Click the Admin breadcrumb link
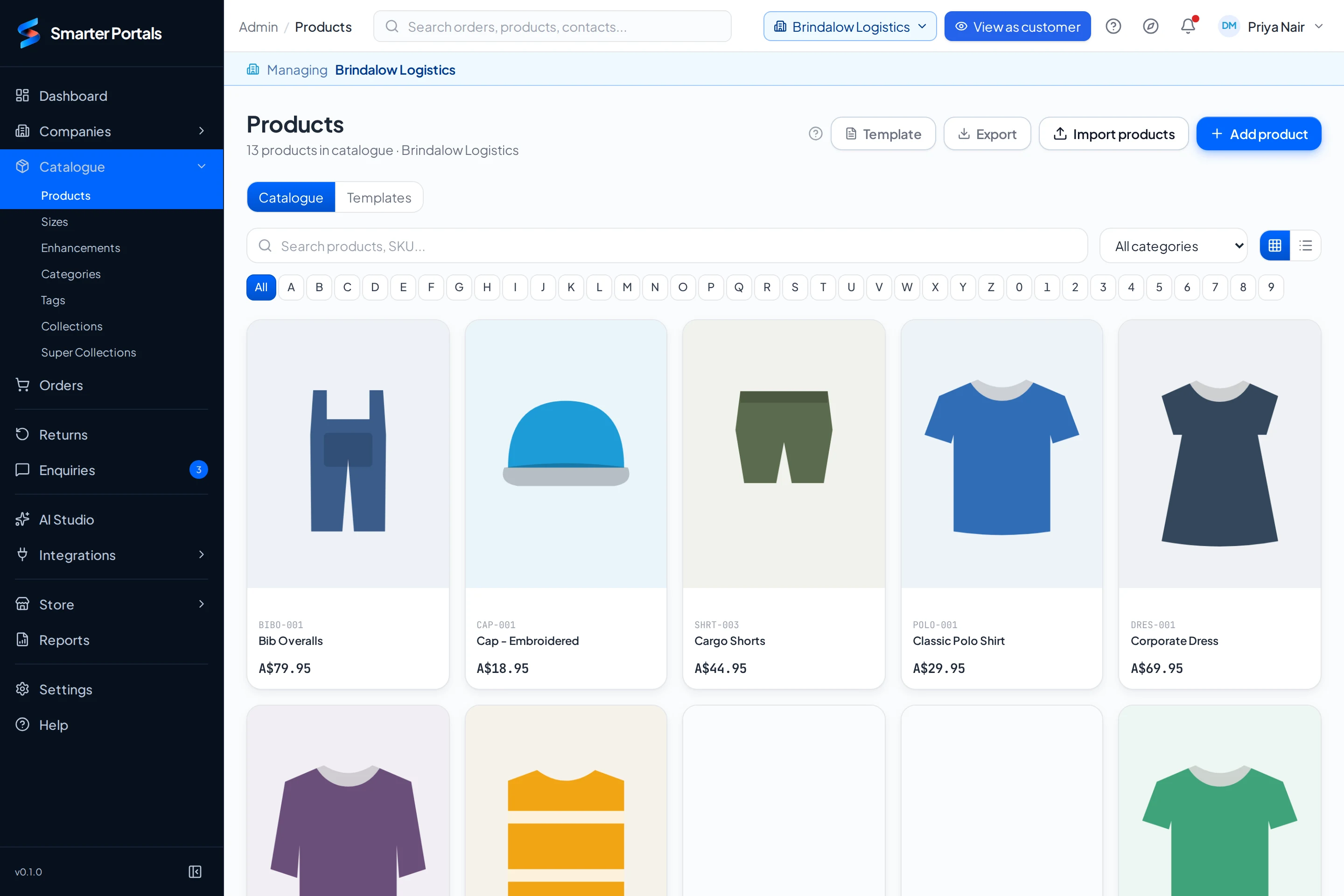The image size is (1344, 896). coord(258,27)
